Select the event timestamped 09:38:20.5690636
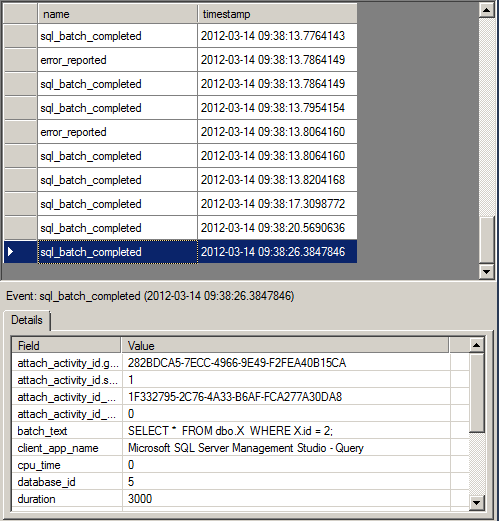499x521 pixels. (197, 228)
